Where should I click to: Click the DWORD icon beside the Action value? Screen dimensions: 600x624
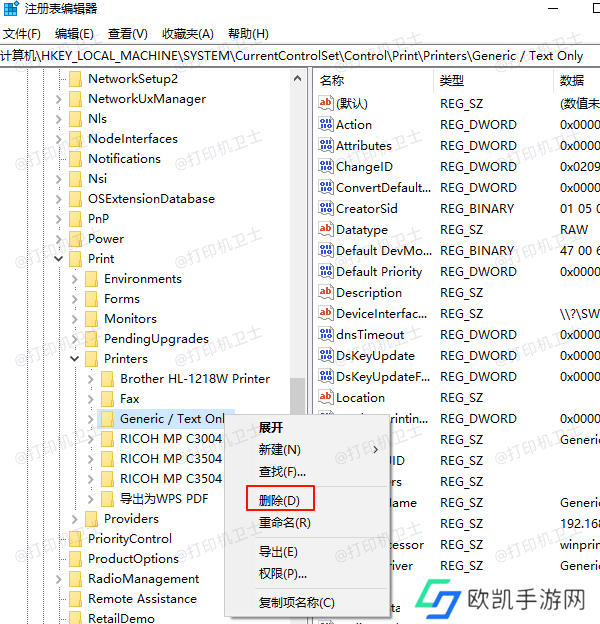pos(325,125)
